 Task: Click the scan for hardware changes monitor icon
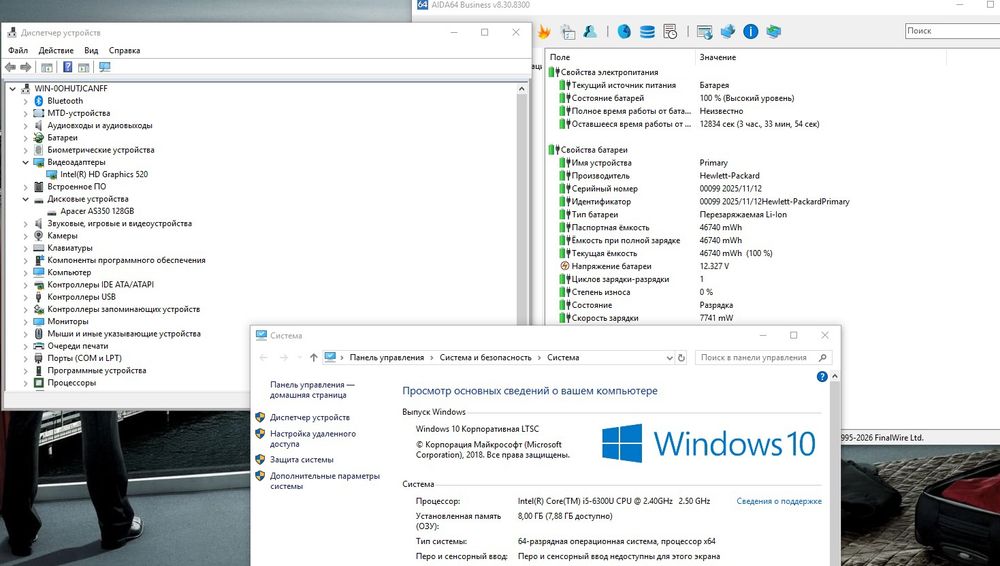(105, 67)
